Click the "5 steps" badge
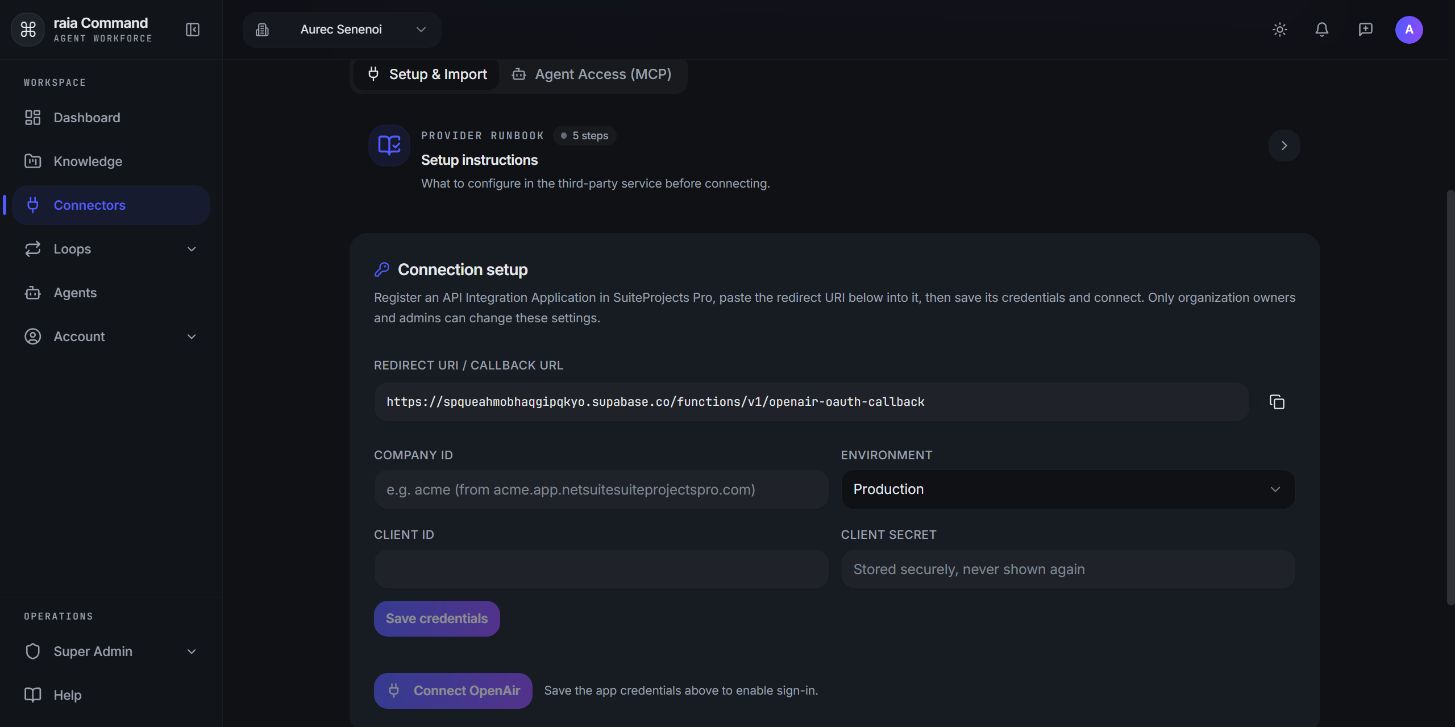The height and width of the screenshot is (727, 1455). [x=584, y=136]
